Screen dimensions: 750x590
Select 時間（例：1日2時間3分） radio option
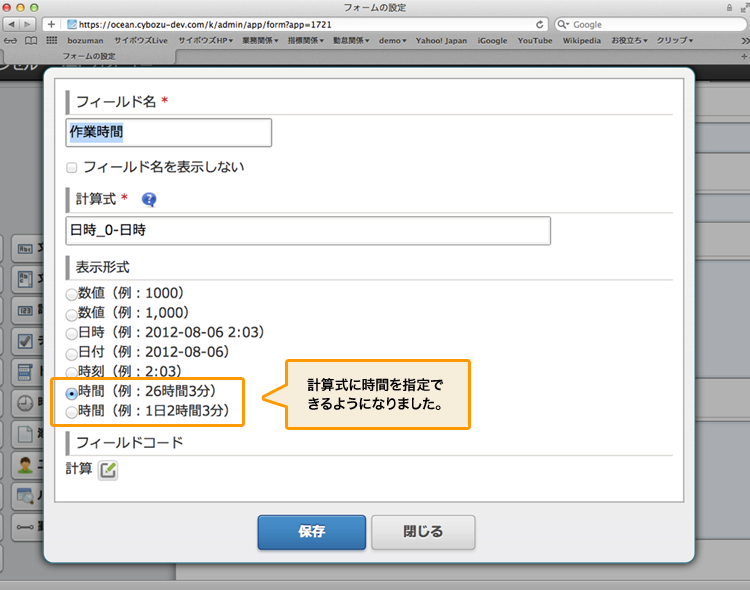71,411
